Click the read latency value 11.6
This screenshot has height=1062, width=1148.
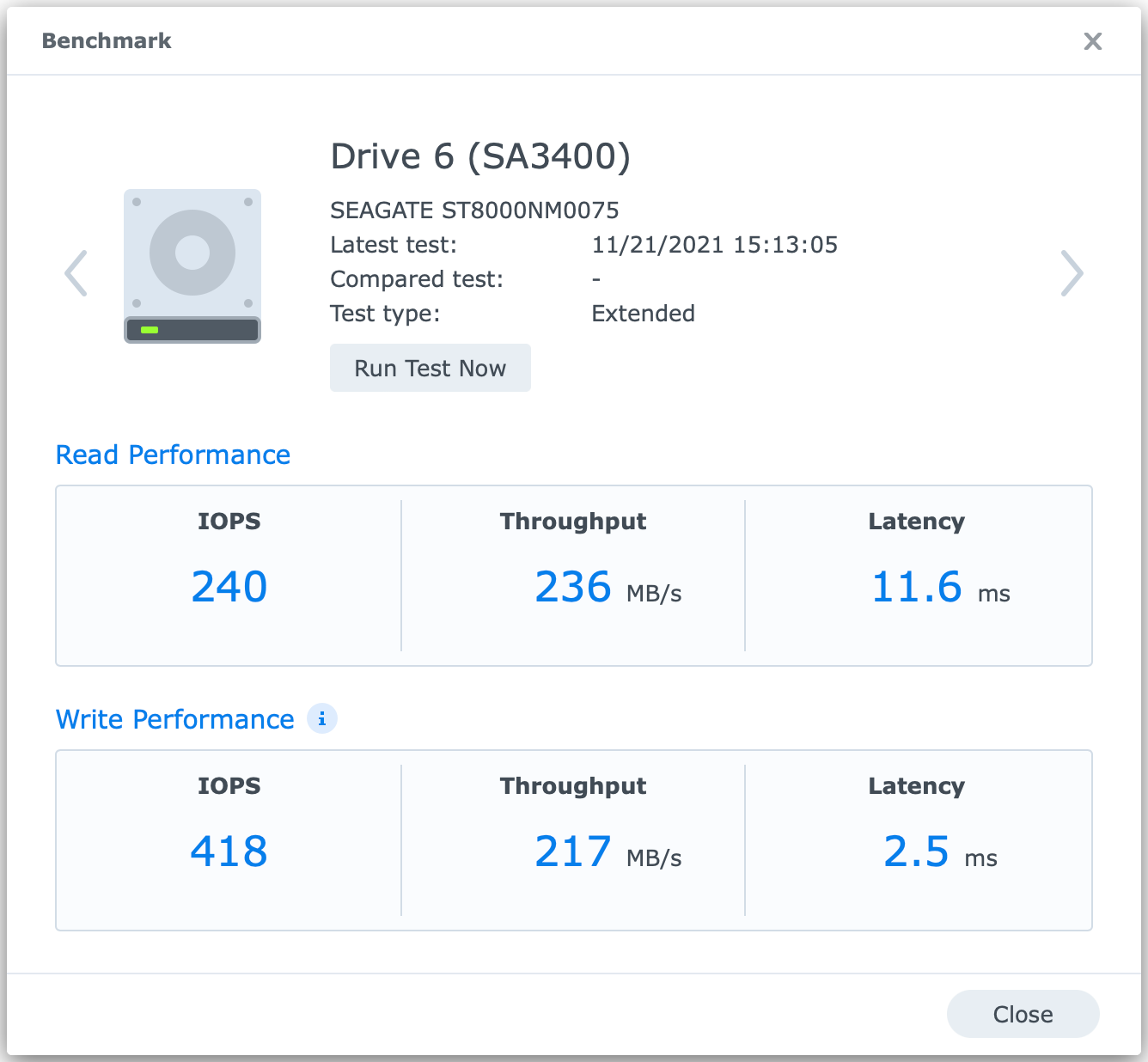pyautogui.click(x=916, y=587)
